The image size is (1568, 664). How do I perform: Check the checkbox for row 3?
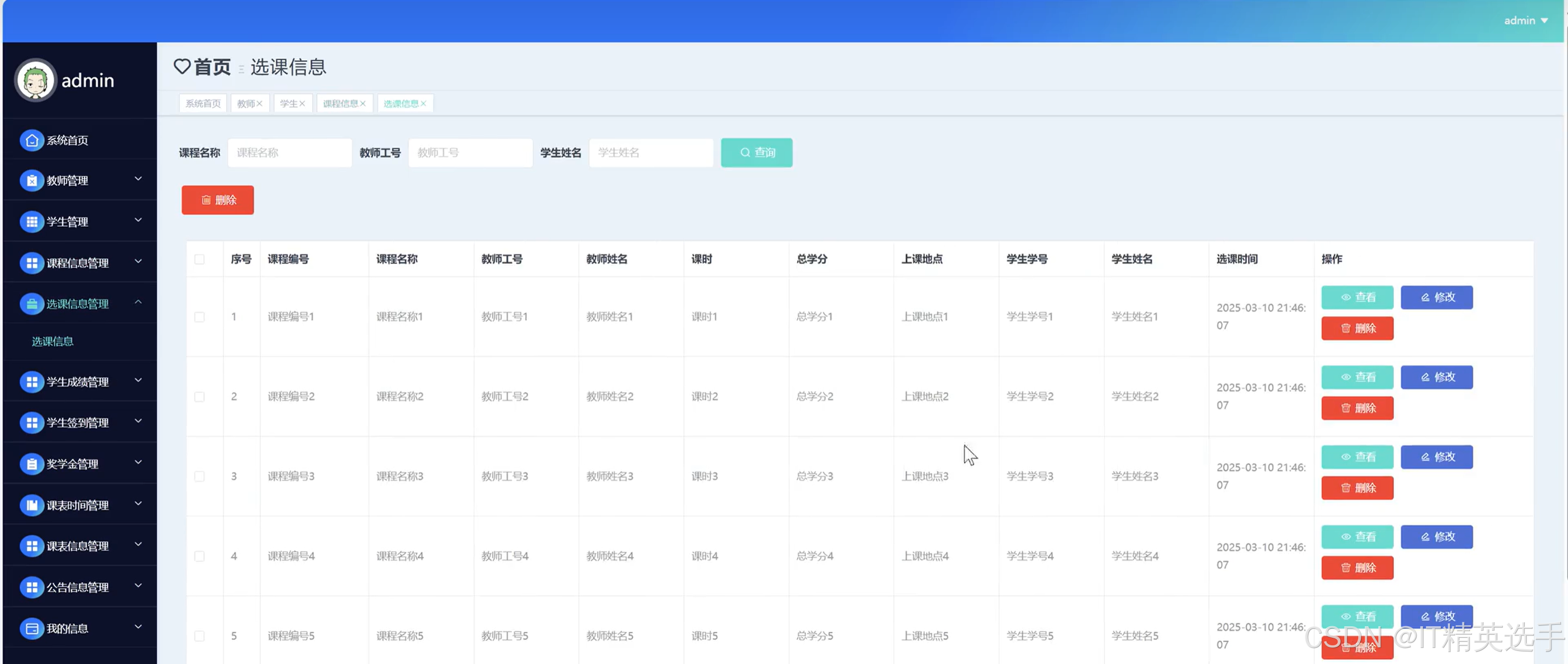(x=200, y=476)
